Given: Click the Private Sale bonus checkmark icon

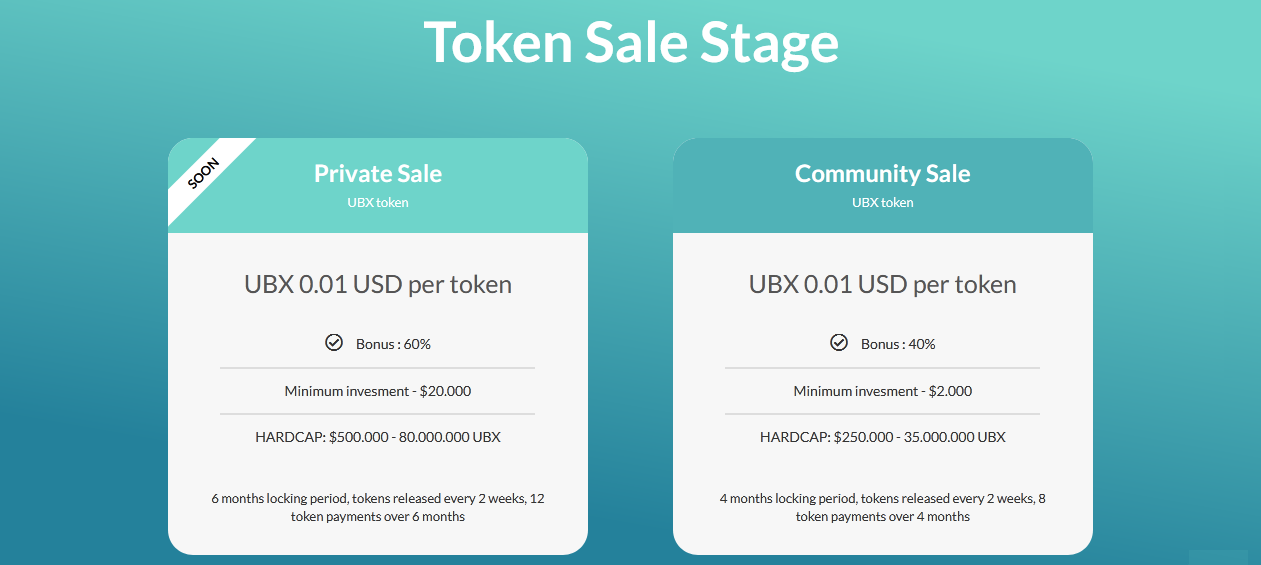Looking at the screenshot, I should point(334,343).
